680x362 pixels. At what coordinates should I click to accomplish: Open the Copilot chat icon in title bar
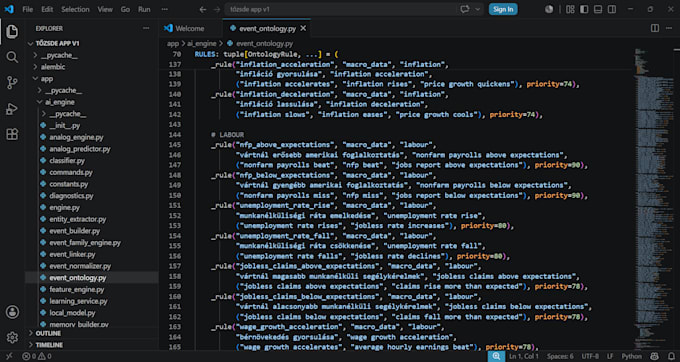click(465, 9)
